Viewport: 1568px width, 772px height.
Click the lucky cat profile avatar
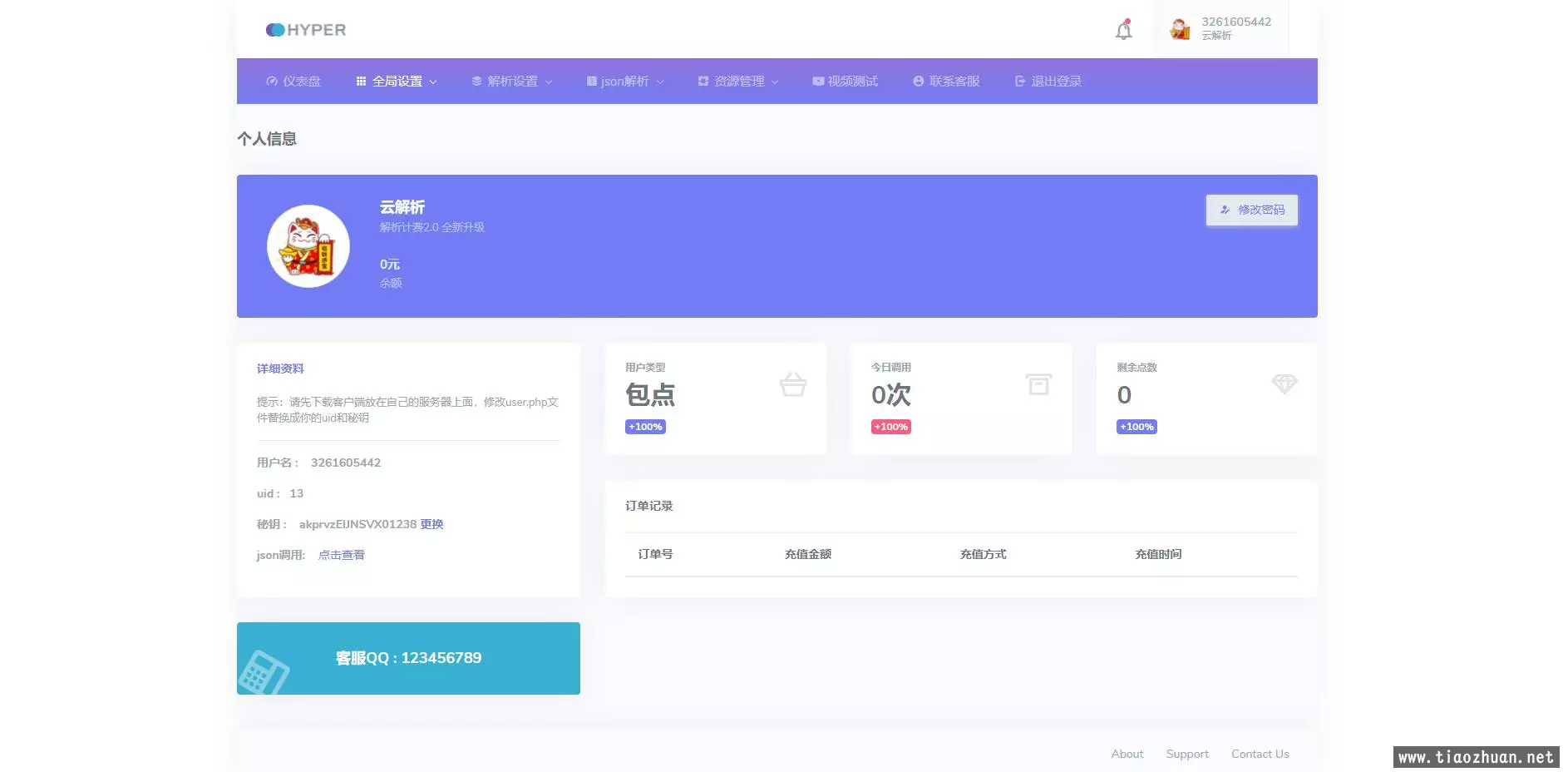[308, 246]
